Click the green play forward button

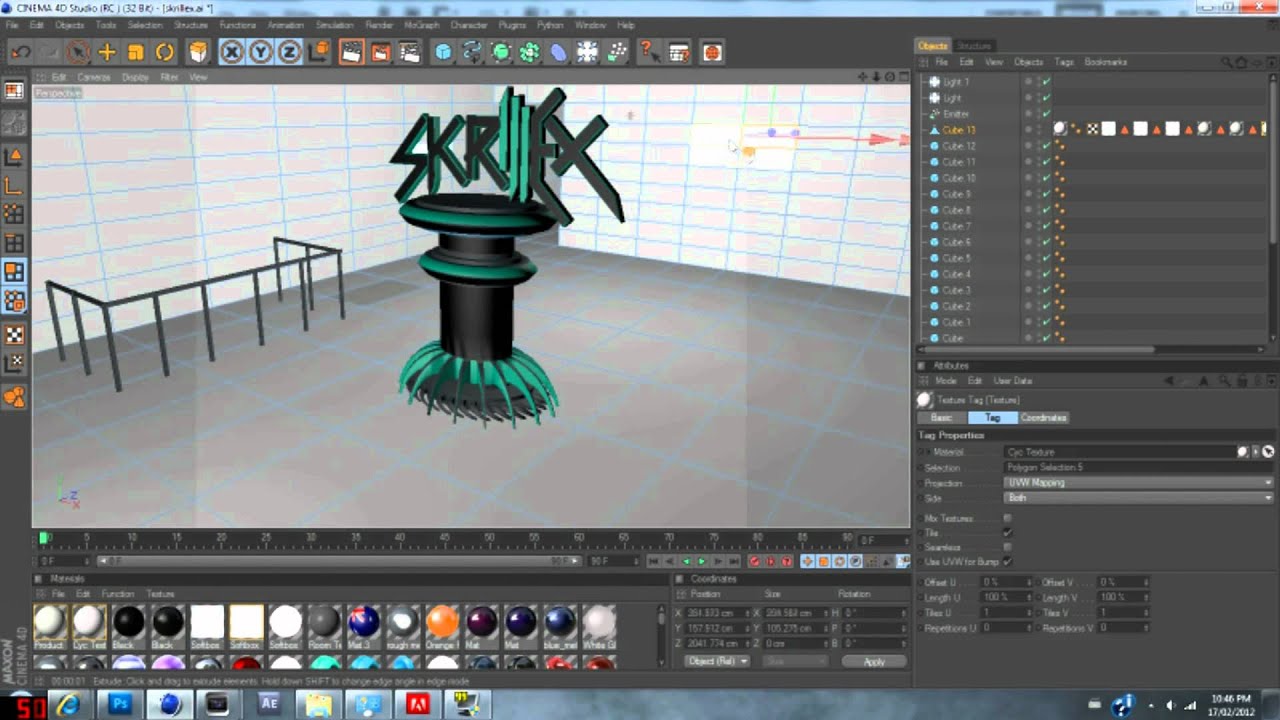[x=702, y=561]
